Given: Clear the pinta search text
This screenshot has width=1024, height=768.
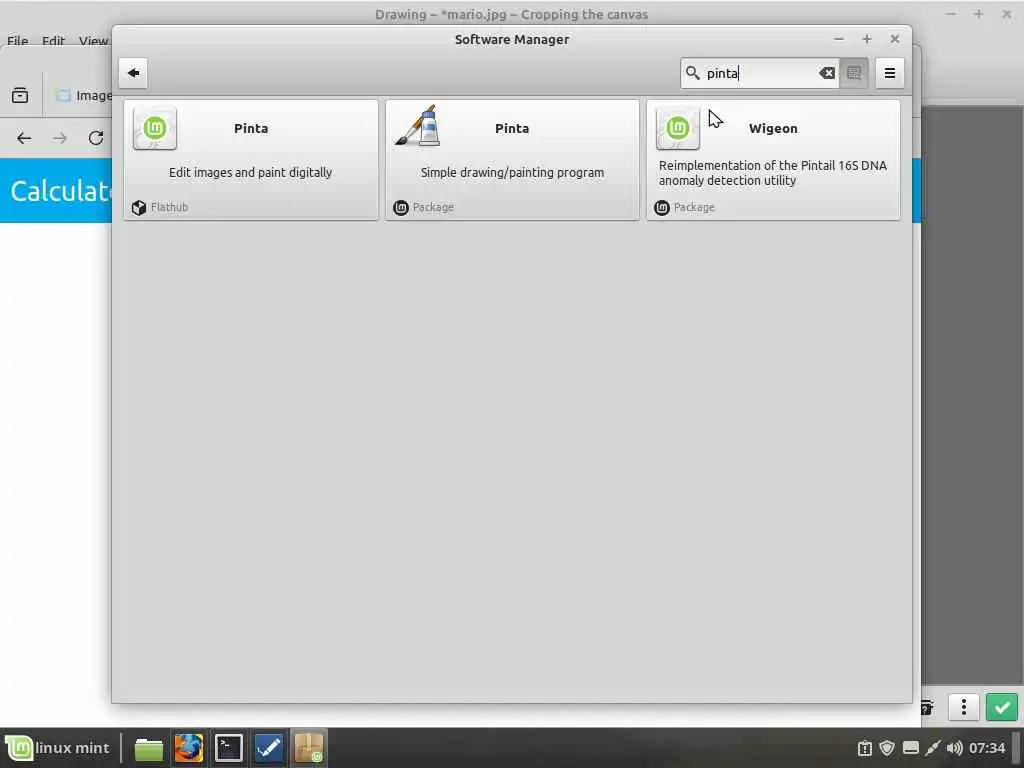Looking at the screenshot, I should coord(827,73).
